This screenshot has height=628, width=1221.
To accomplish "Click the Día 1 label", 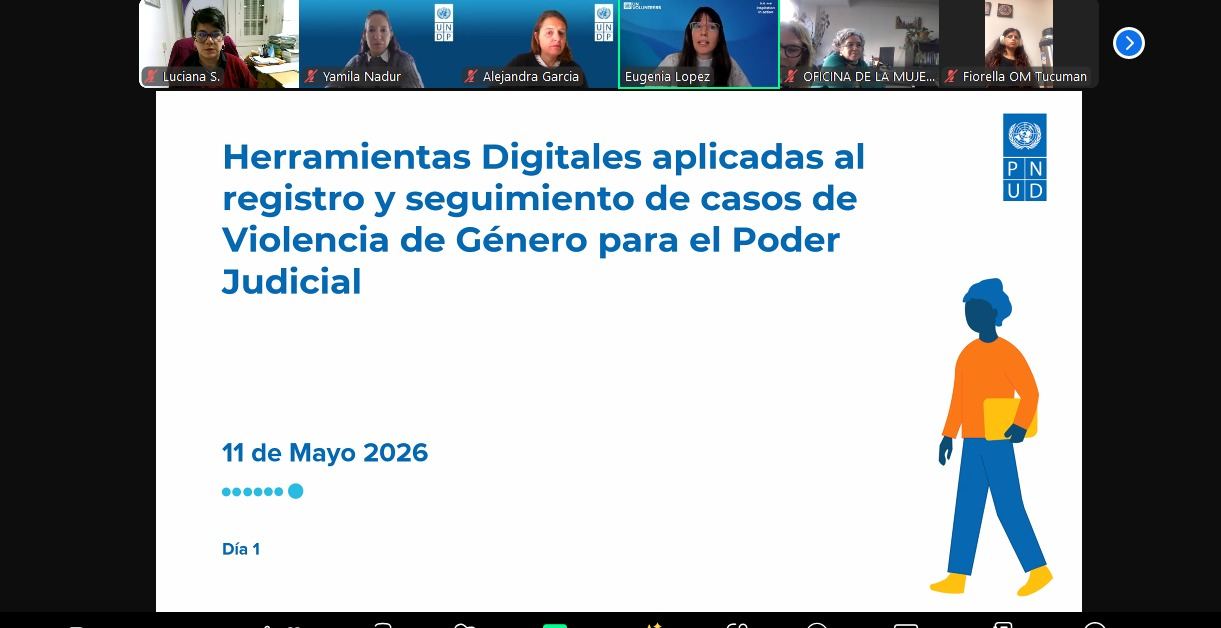I will coord(241,549).
